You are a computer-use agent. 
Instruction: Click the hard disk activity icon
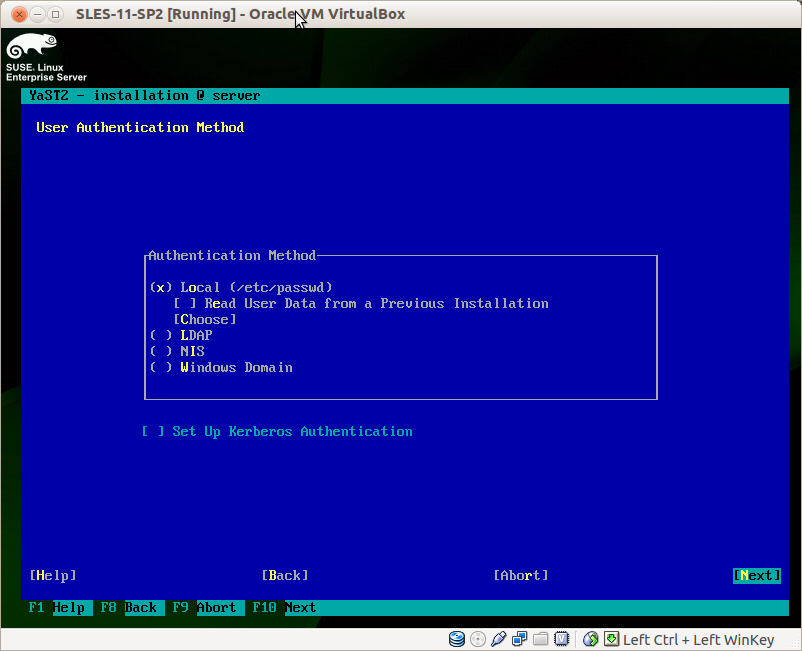457,639
